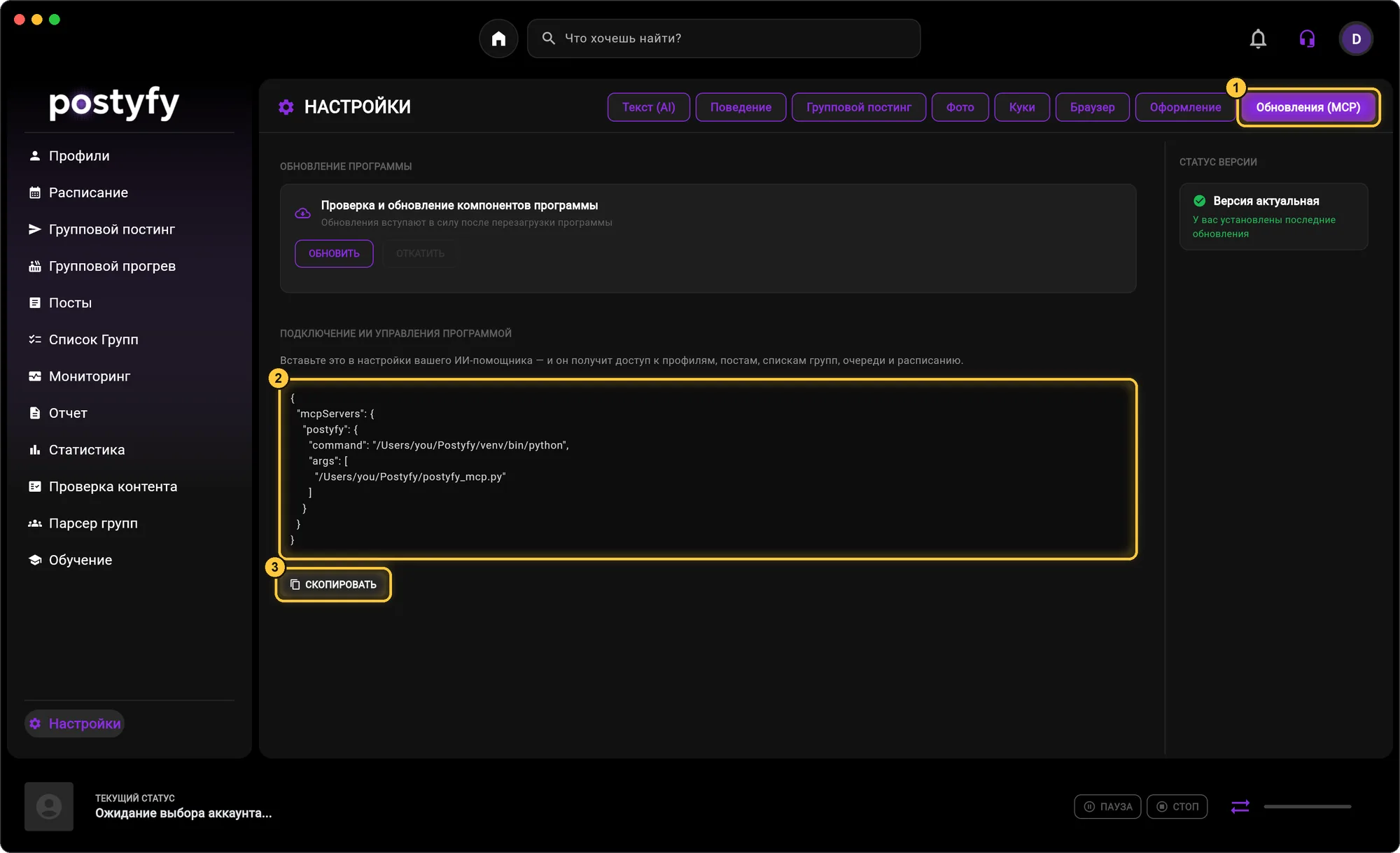Click the search magnifier icon
Viewport: 1400px width, 853px height.
click(x=549, y=38)
